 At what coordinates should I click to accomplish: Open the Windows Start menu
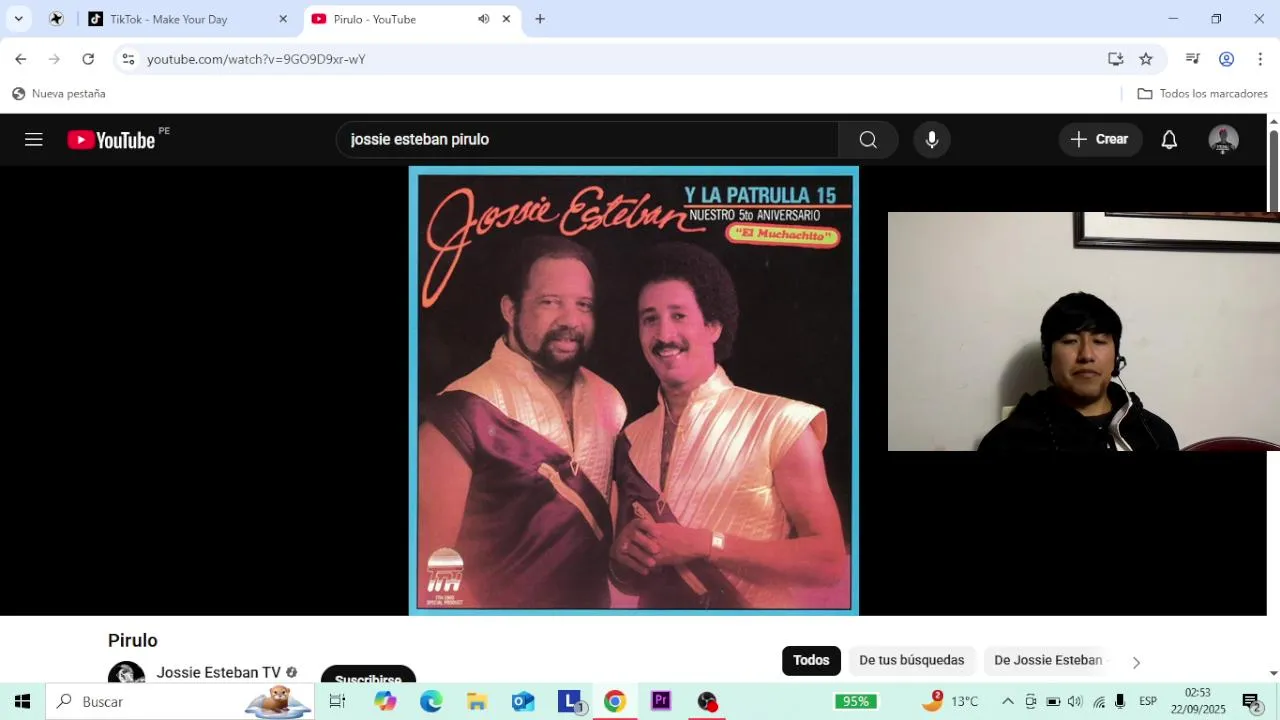22,702
